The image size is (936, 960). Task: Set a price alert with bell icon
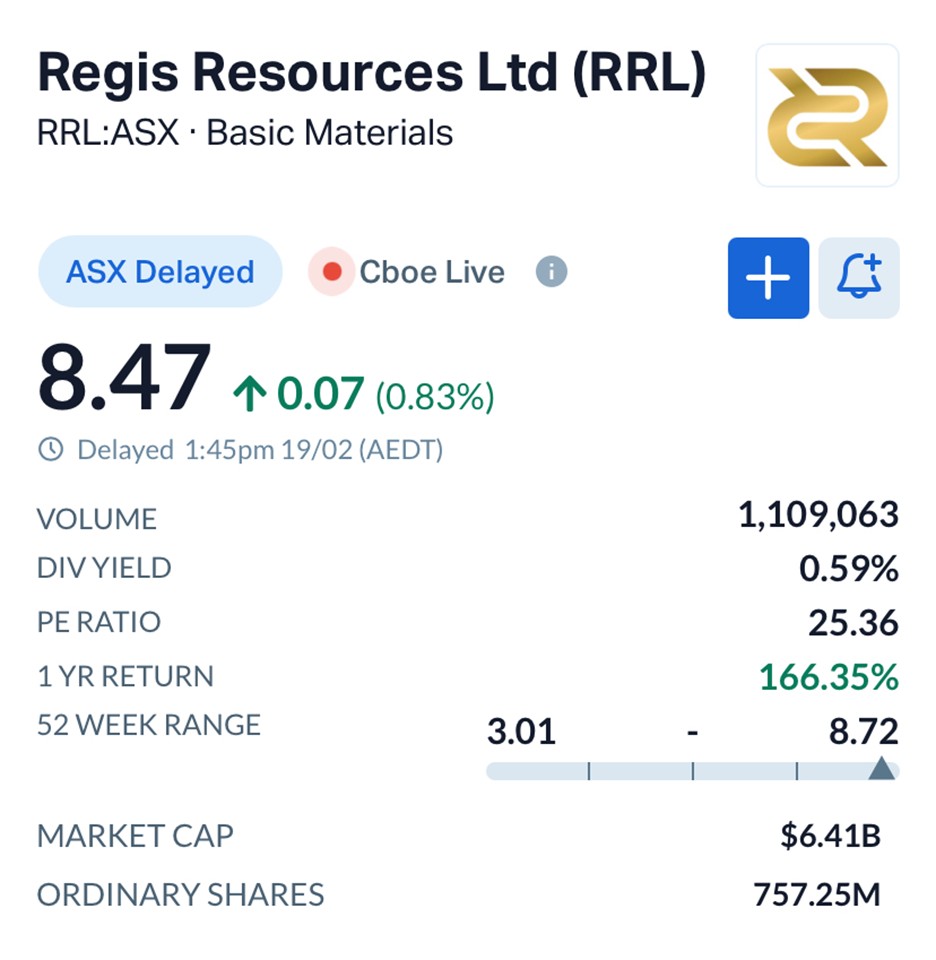tap(858, 278)
